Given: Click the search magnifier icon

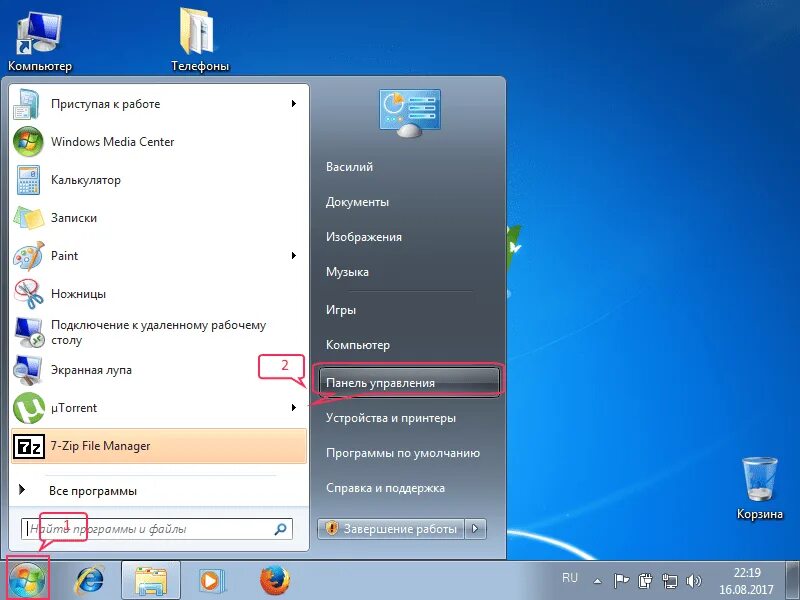Looking at the screenshot, I should (x=280, y=529).
